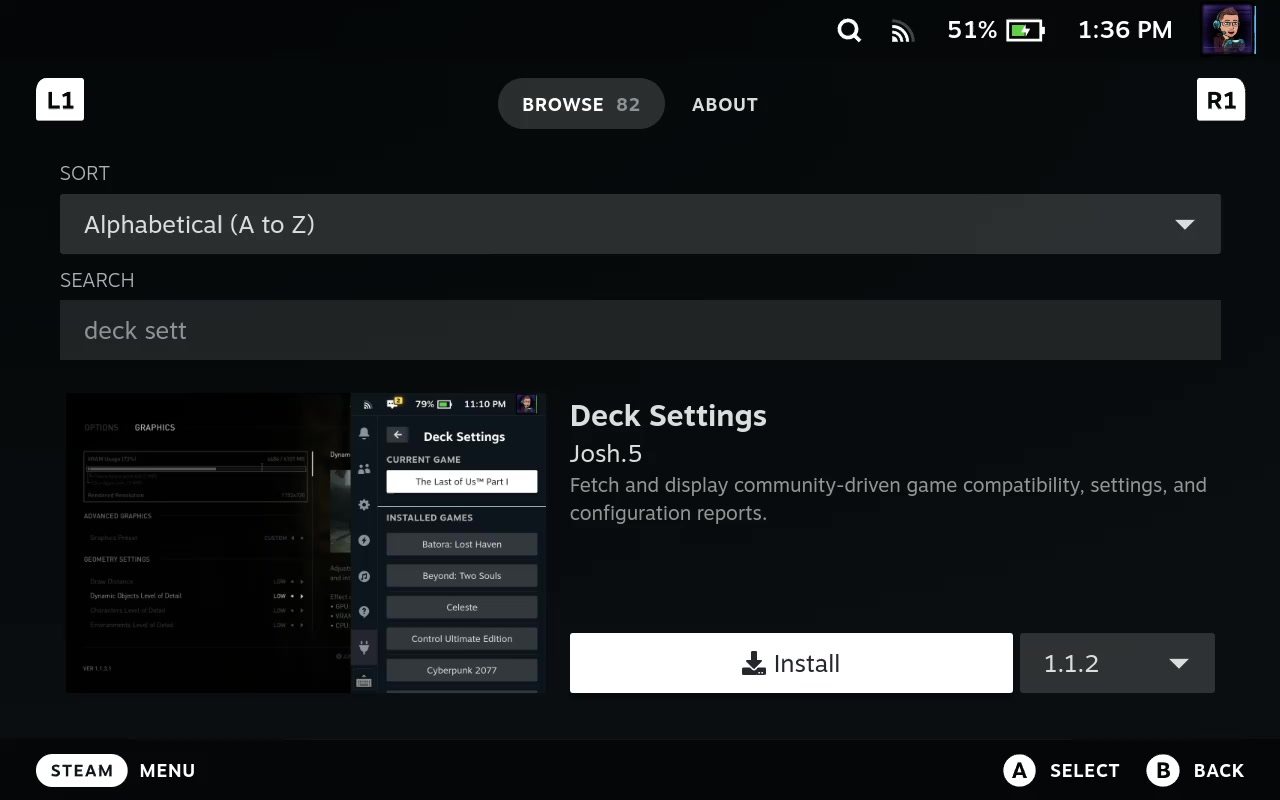Click the author name Josh.5
Viewport: 1280px width, 800px height.
606,453
